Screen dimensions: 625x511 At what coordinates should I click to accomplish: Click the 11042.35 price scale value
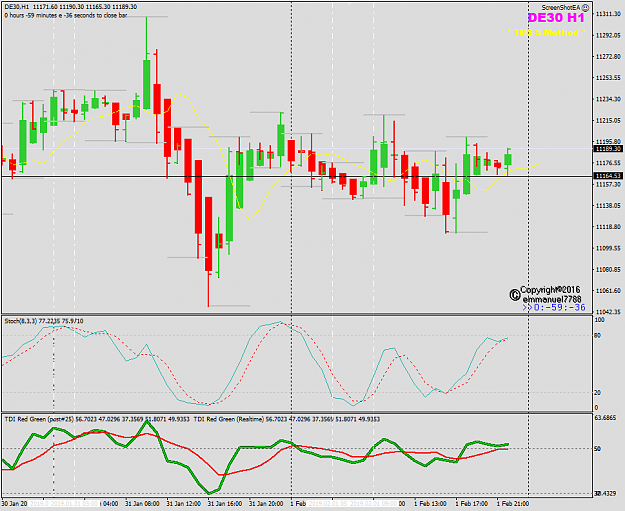pyautogui.click(x=608, y=312)
